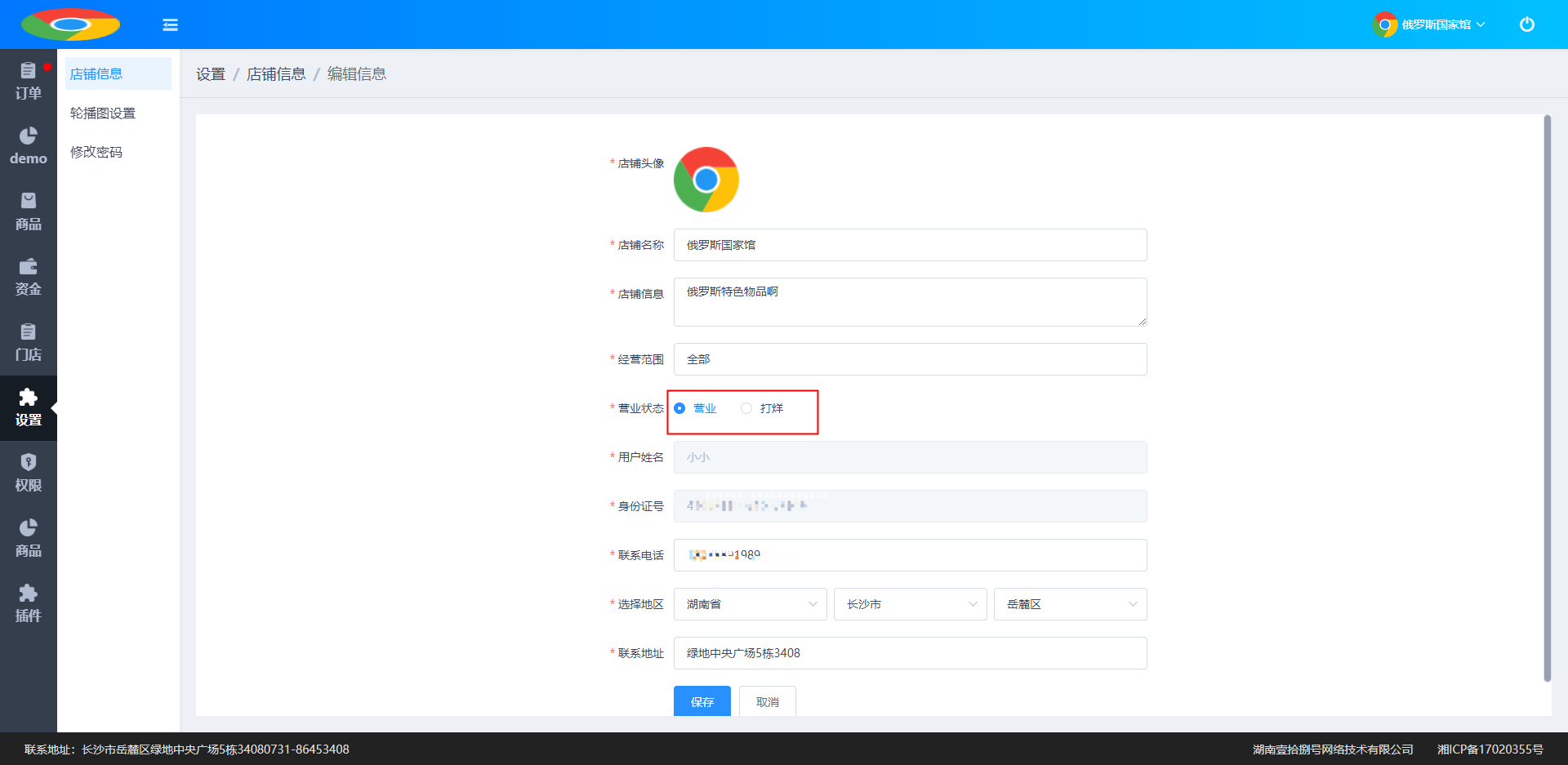Click the user avatar icon in the header
Viewport: 1568px width, 765px height.
coord(1385,24)
